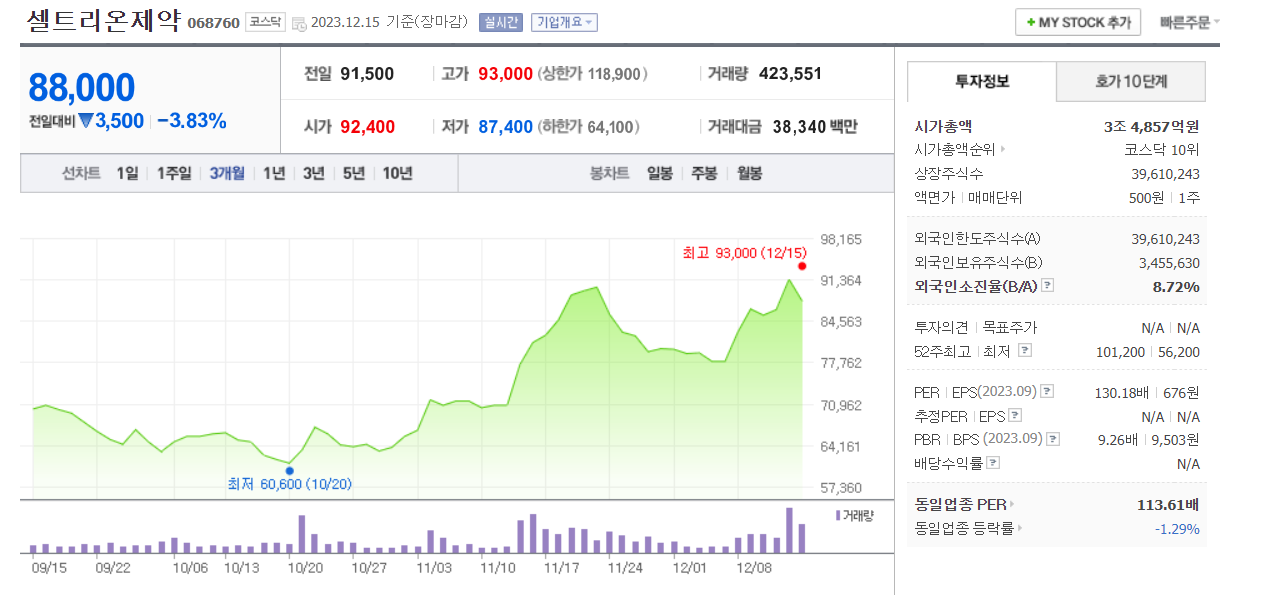Click the 130.18배 PER value

click(x=1123, y=392)
